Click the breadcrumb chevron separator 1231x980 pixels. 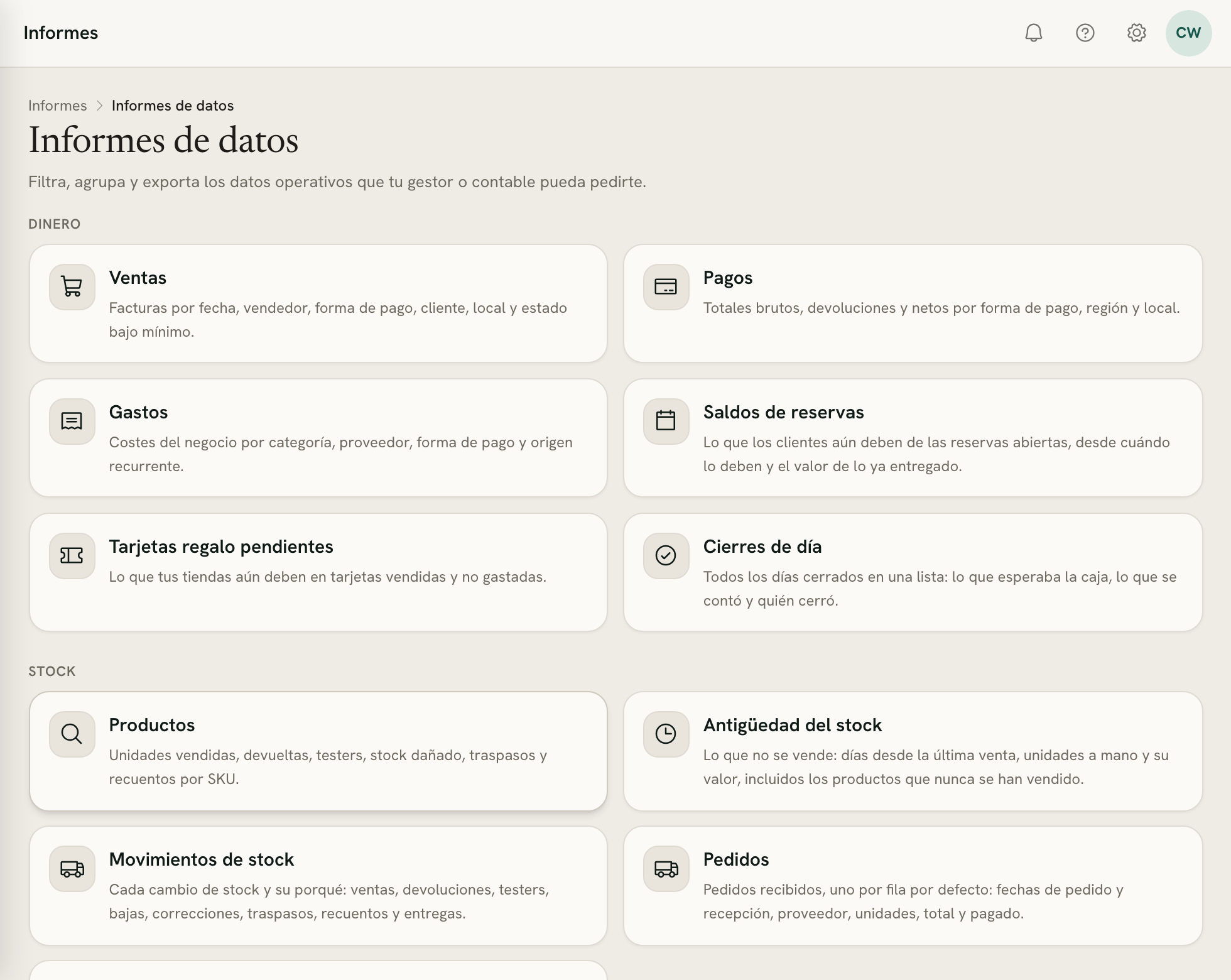pyautogui.click(x=99, y=106)
